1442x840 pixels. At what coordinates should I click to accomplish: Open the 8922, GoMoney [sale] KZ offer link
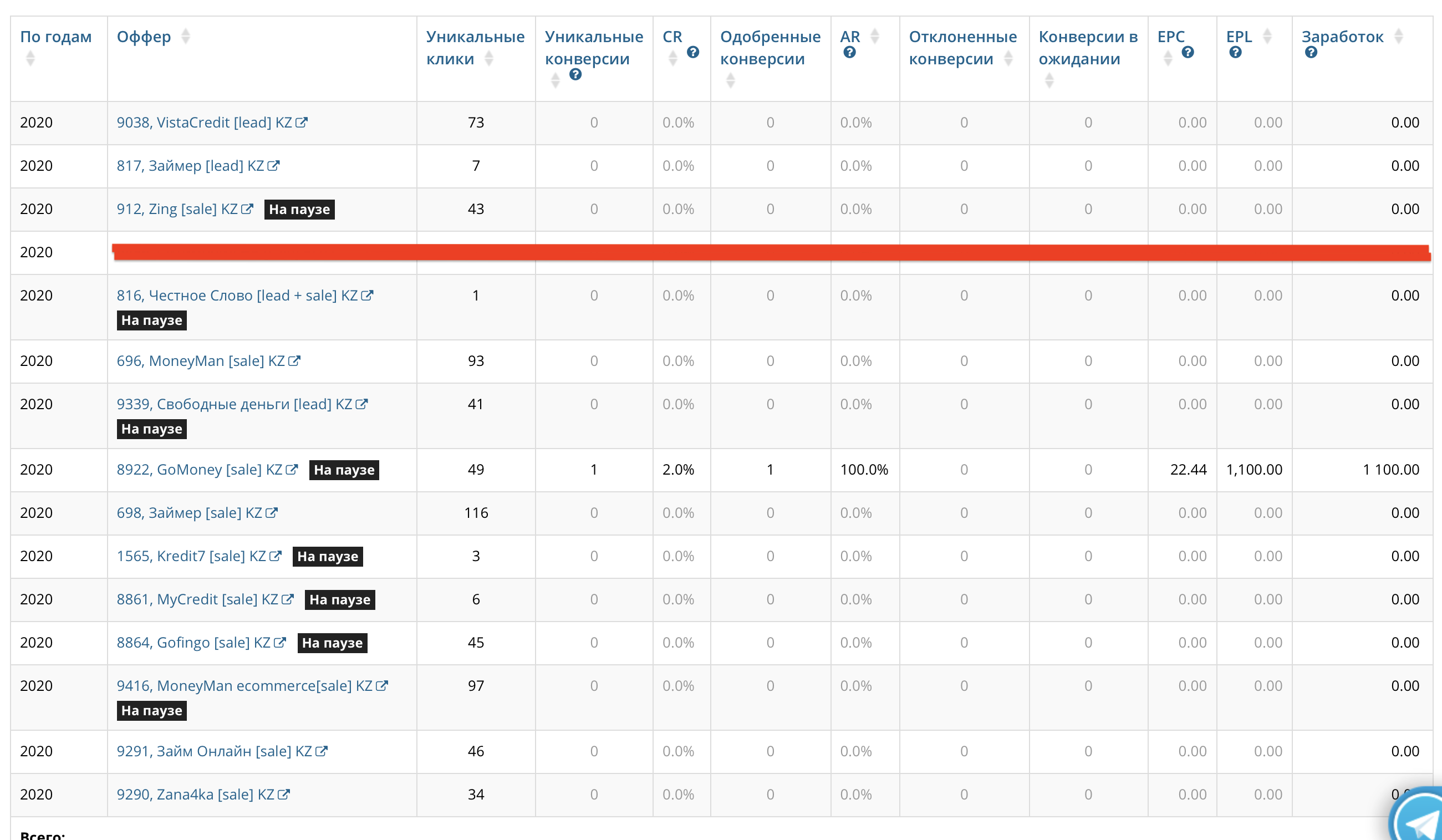pyautogui.click(x=199, y=469)
